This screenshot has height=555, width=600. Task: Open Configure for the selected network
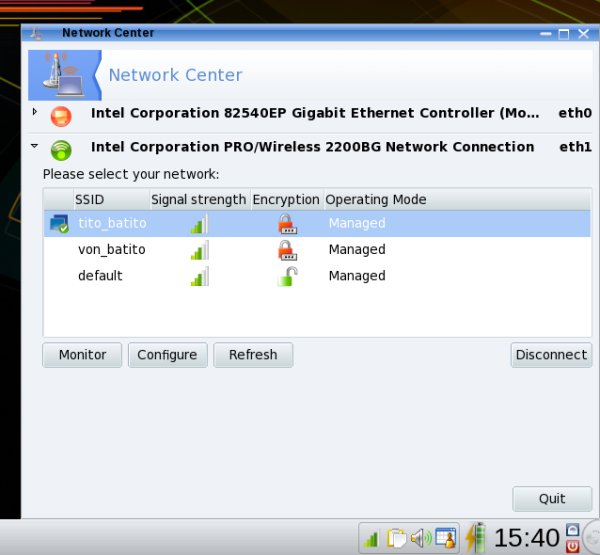click(x=168, y=355)
